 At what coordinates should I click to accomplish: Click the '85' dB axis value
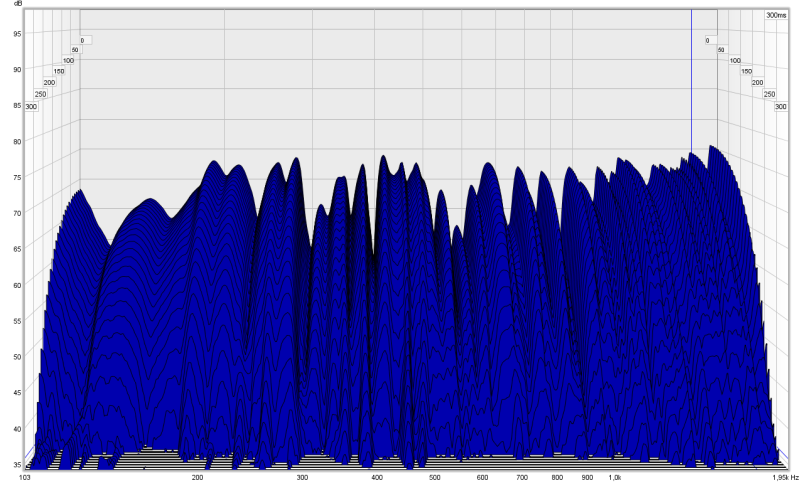click(17, 106)
